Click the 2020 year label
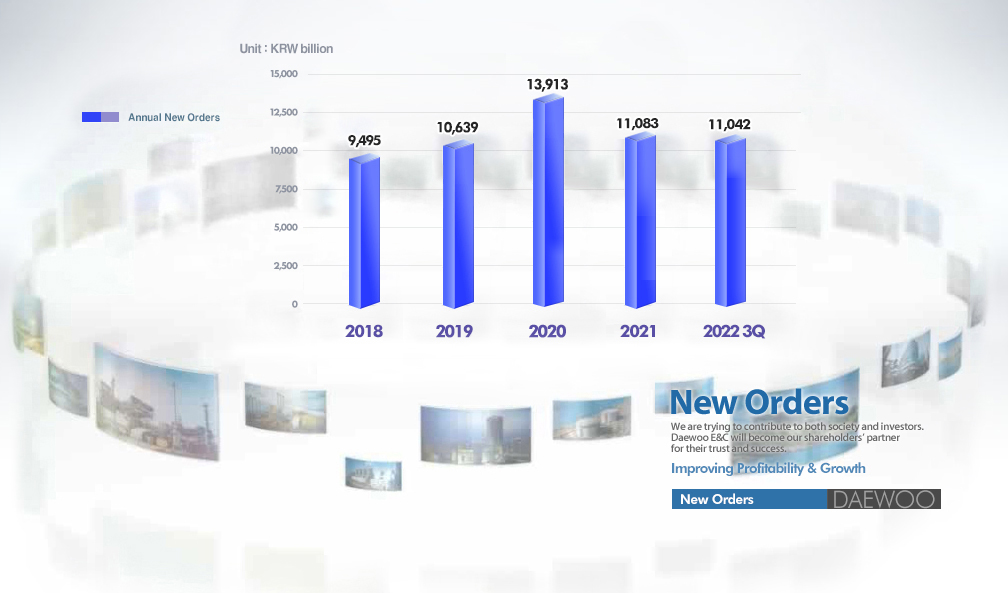 coord(547,331)
